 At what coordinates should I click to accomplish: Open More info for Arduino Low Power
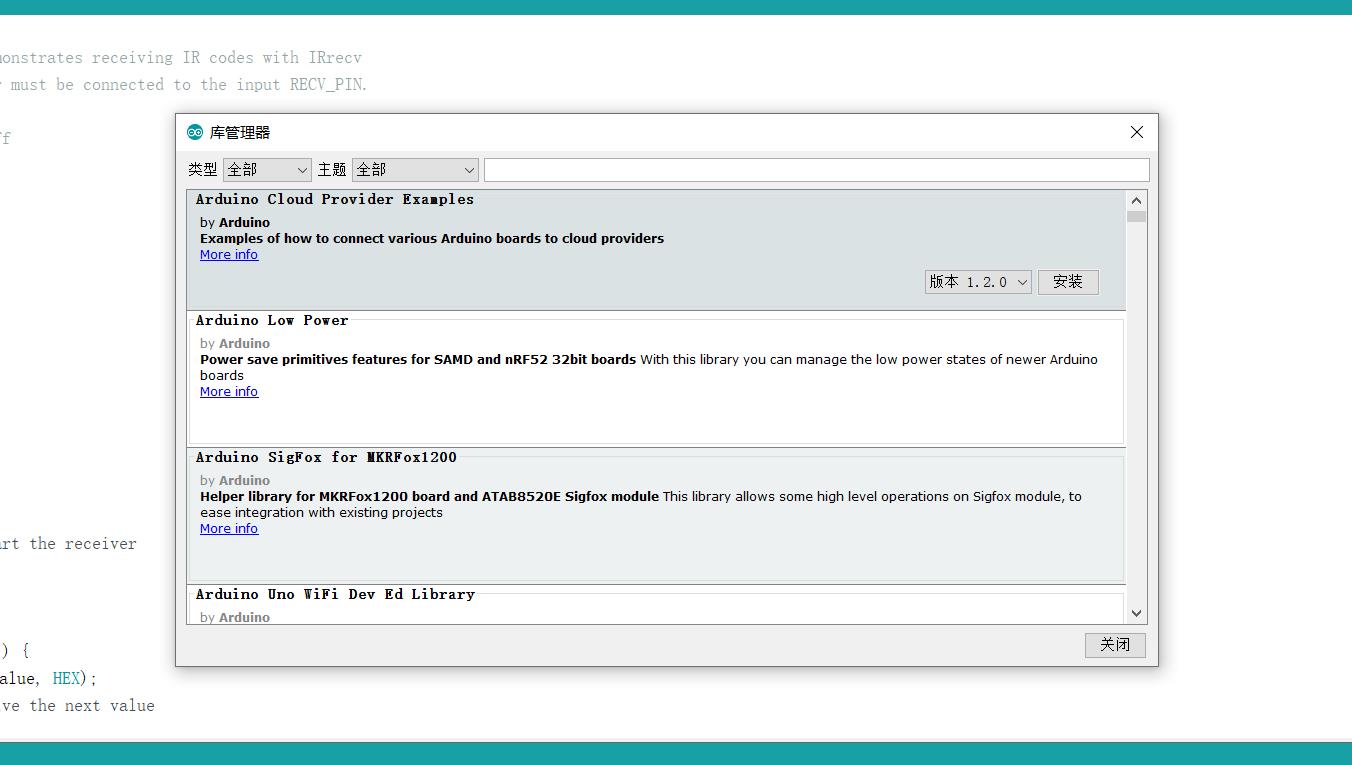[x=229, y=392]
